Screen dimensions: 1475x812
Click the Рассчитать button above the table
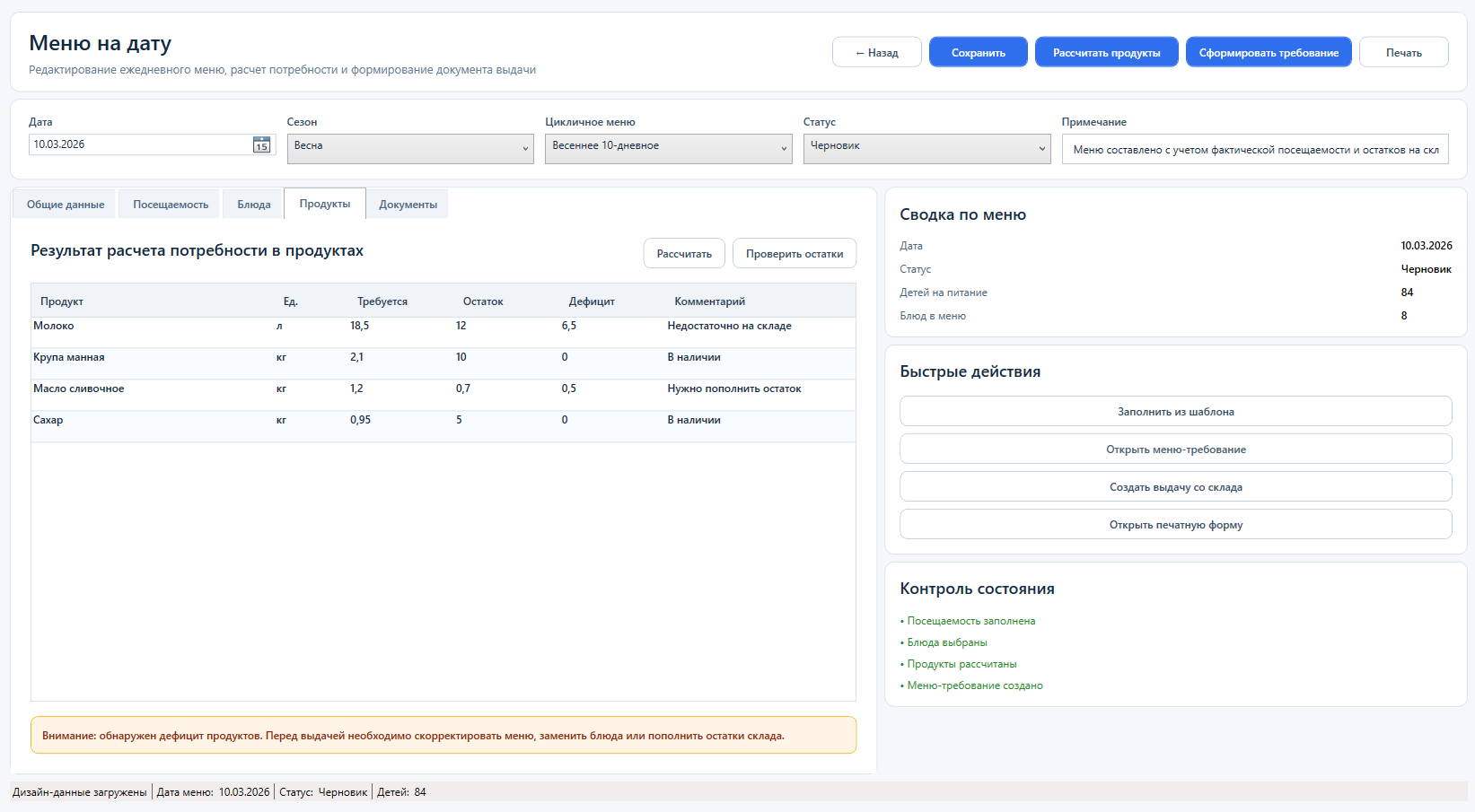(683, 254)
